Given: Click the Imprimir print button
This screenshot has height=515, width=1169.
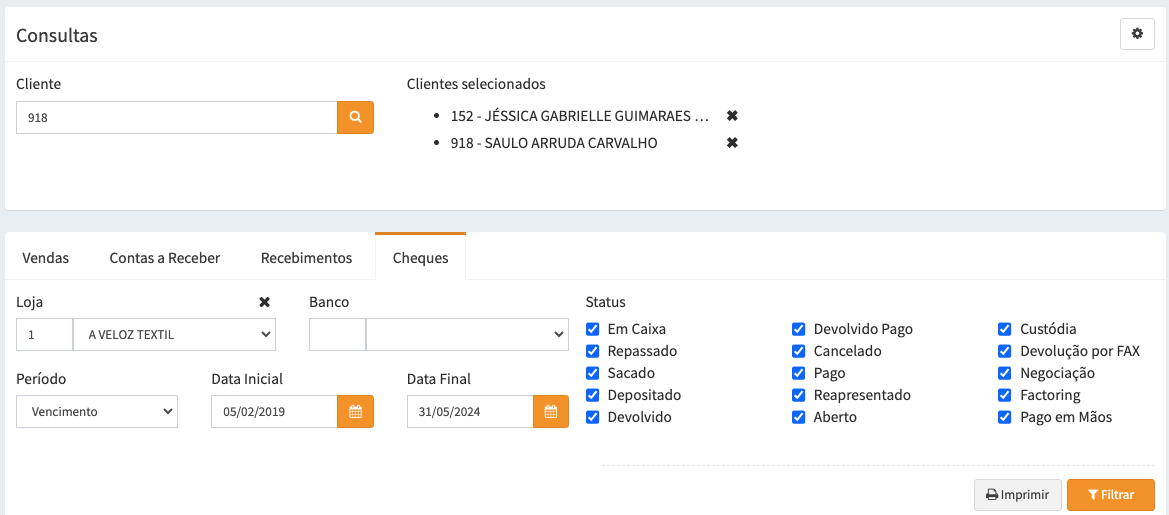Looking at the screenshot, I should (x=1017, y=495).
